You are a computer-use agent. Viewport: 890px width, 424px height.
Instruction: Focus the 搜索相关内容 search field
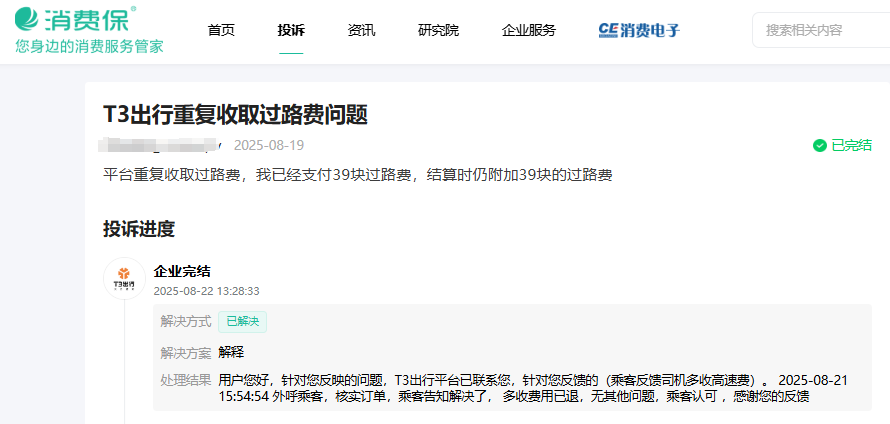tap(821, 30)
